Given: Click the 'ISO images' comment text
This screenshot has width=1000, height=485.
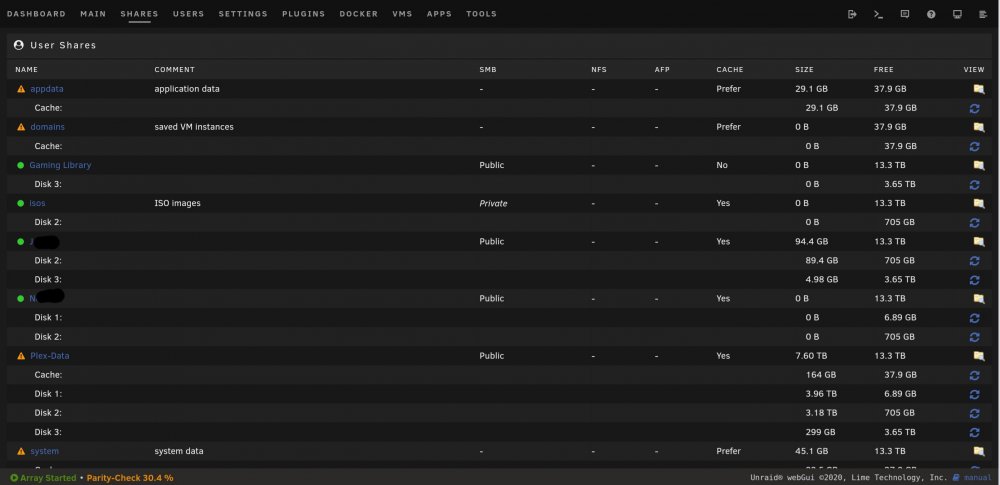Looking at the screenshot, I should [177, 204].
